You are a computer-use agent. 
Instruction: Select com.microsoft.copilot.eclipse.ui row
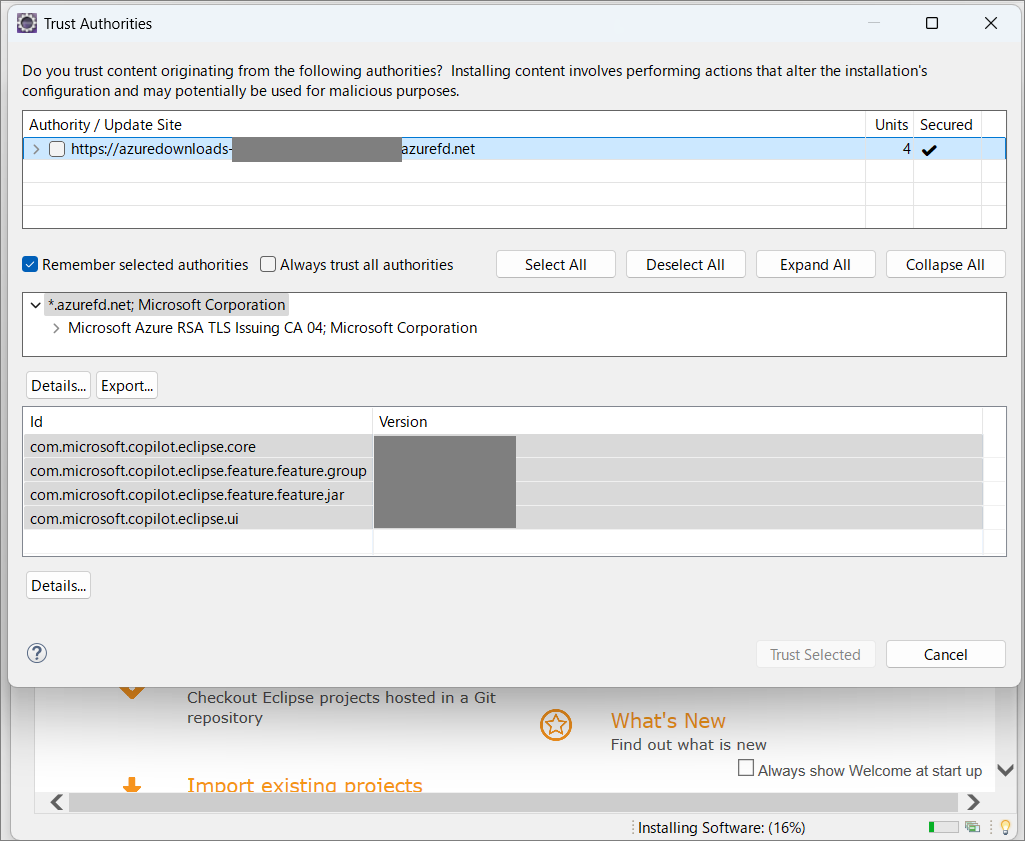(503, 519)
